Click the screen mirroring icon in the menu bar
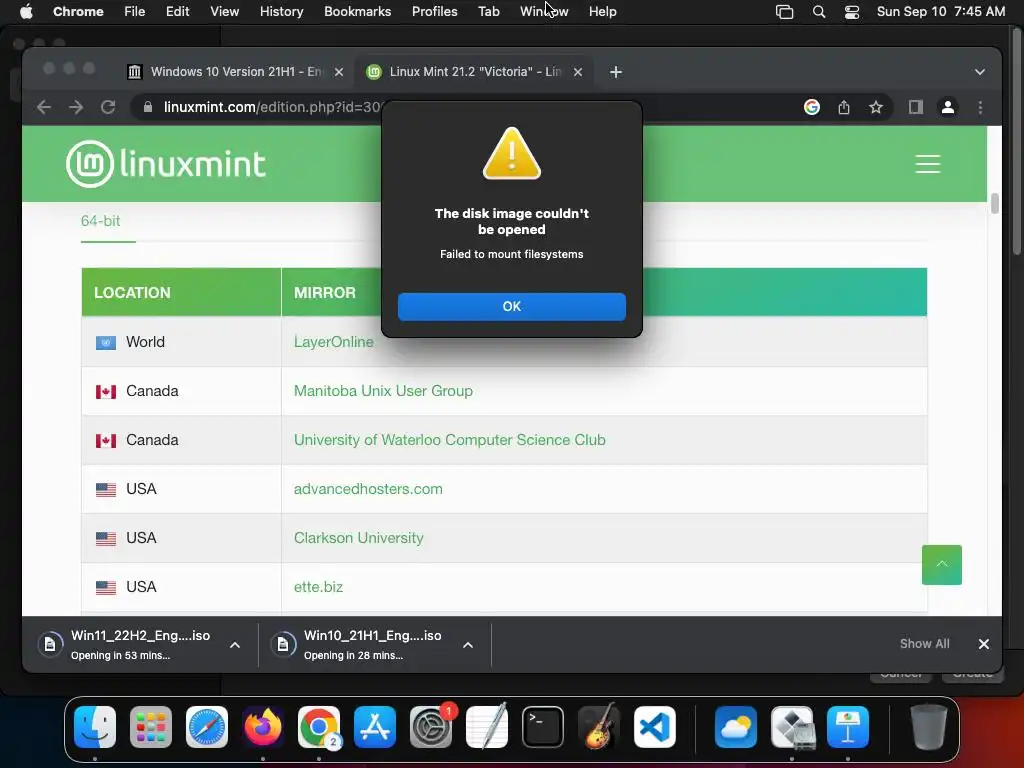Screen dimensions: 1024x768 [784, 12]
